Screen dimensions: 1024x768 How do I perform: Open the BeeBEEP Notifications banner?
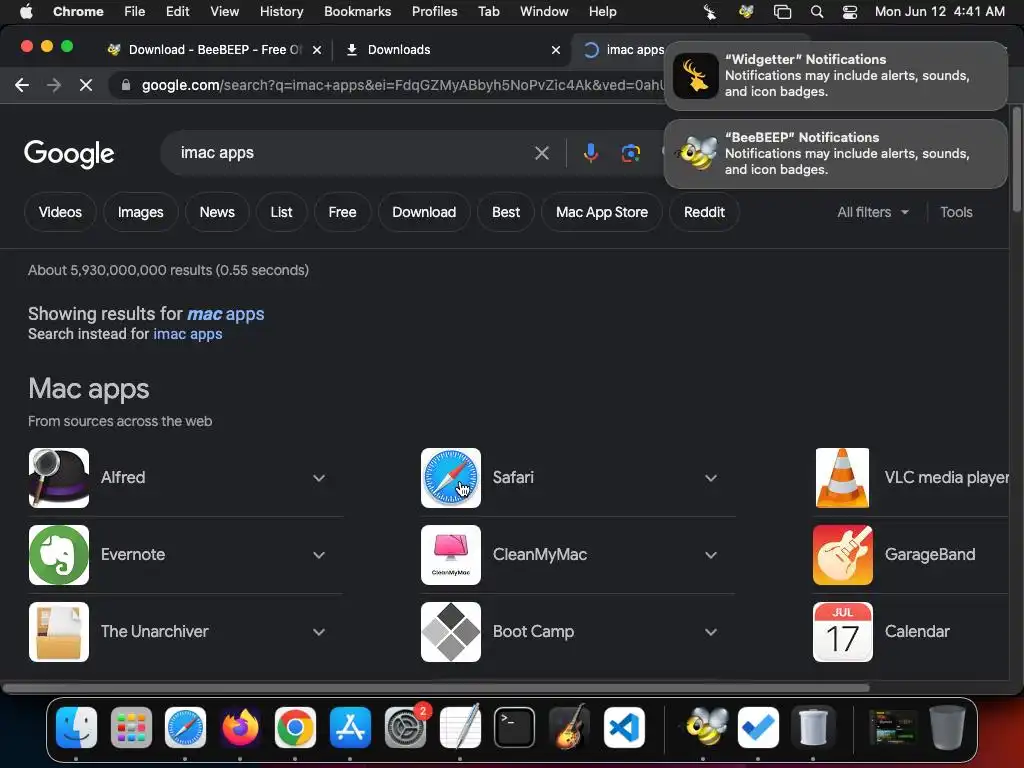[x=836, y=154]
